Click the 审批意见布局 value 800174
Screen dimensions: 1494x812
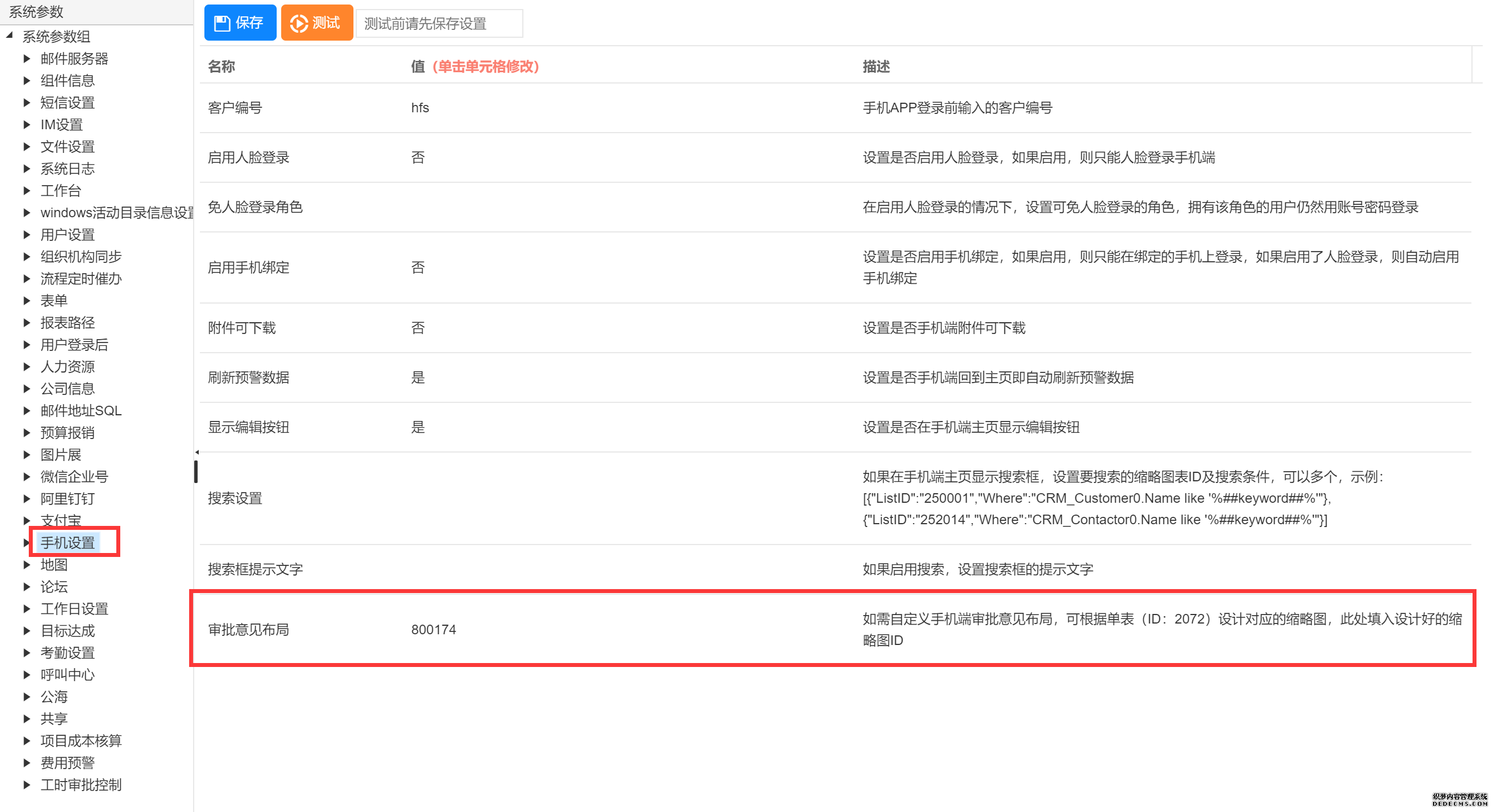point(434,630)
